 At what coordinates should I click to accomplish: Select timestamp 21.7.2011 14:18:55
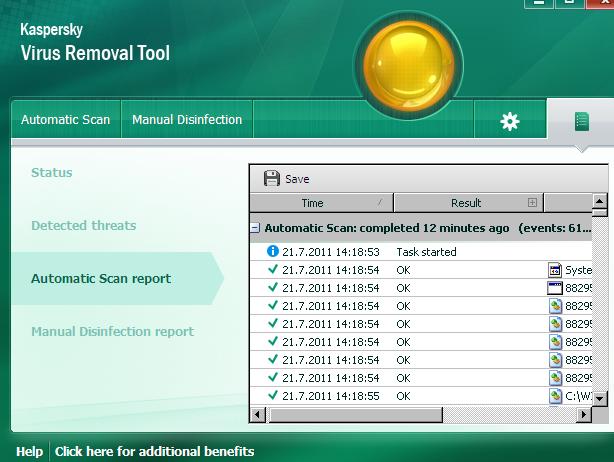click(x=330, y=396)
